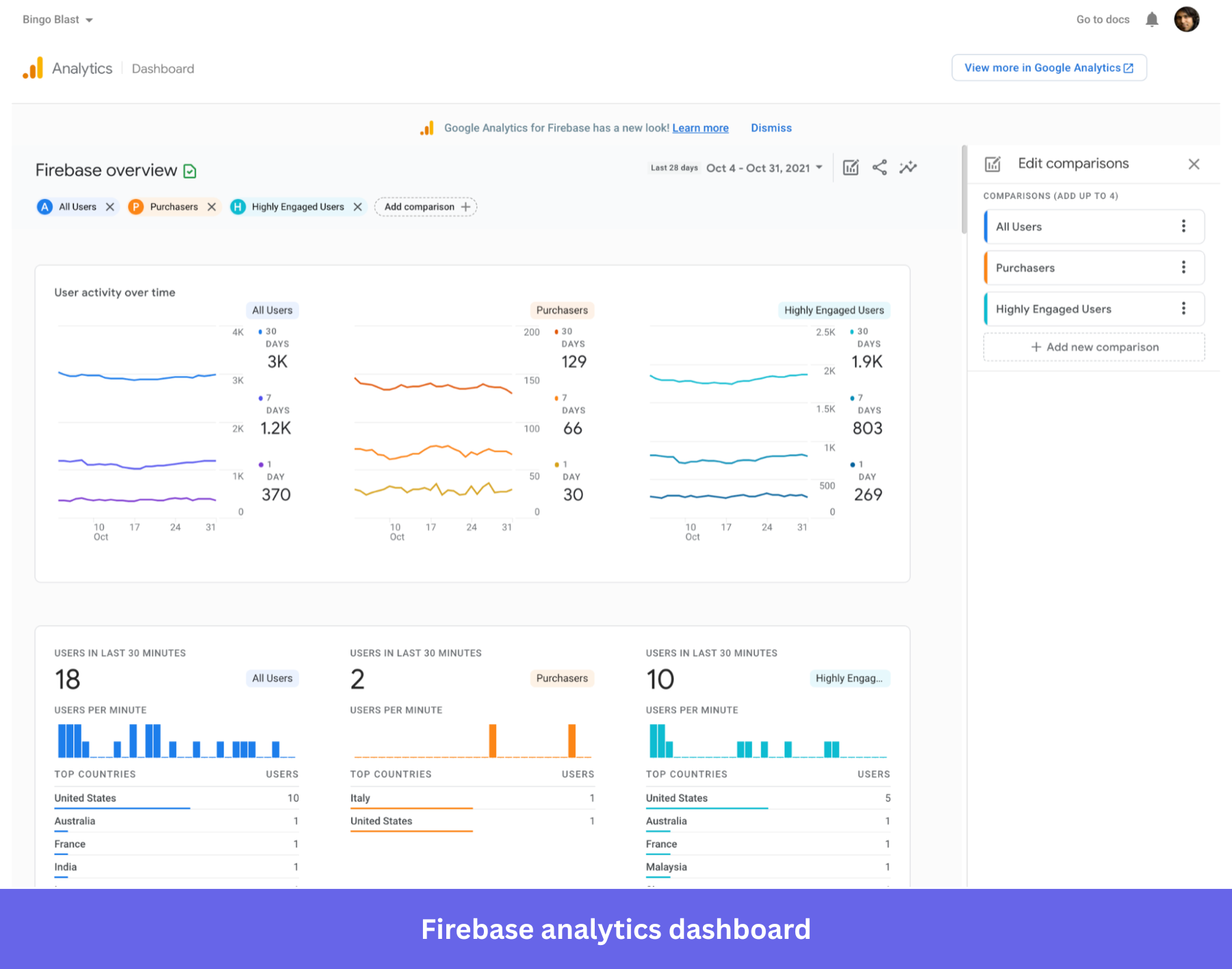Image resolution: width=1232 pixels, height=969 pixels.
Task: Click Add comparison chip
Action: [x=426, y=207]
